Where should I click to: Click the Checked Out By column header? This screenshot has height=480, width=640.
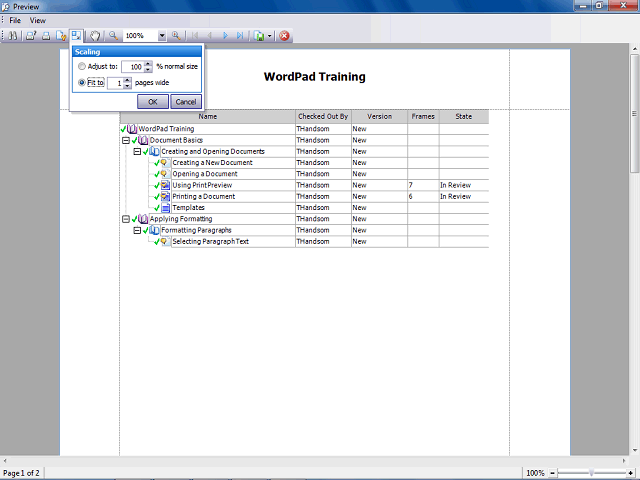(x=323, y=116)
